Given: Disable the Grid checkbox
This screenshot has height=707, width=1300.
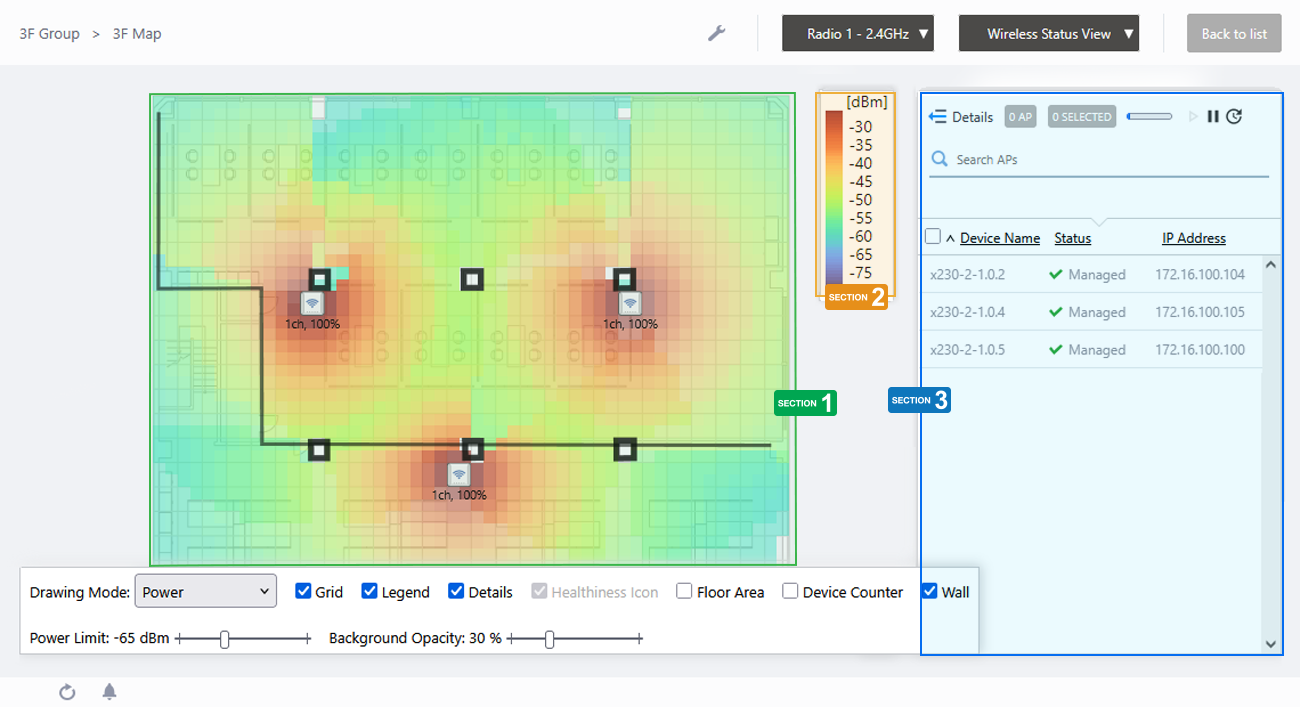Looking at the screenshot, I should [304, 591].
